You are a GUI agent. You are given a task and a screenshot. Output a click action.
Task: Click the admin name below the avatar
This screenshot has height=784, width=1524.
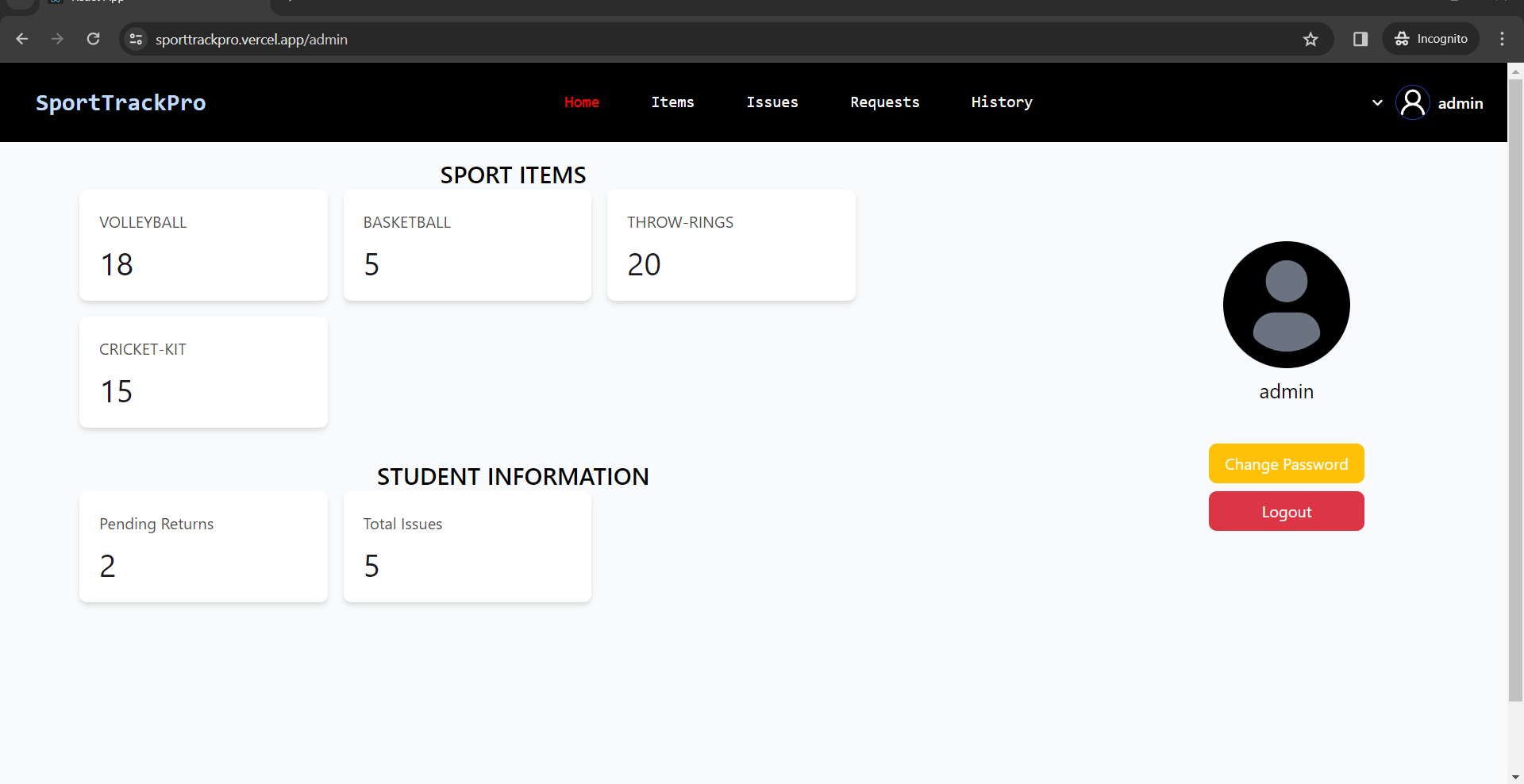1287,391
